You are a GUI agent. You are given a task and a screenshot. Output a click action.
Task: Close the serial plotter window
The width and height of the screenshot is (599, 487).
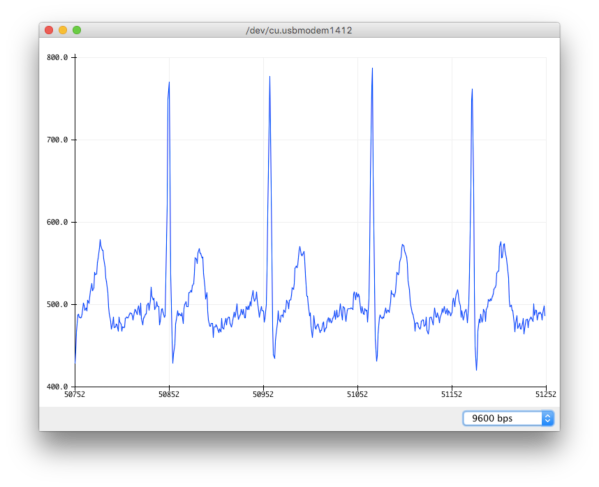click(x=49, y=30)
